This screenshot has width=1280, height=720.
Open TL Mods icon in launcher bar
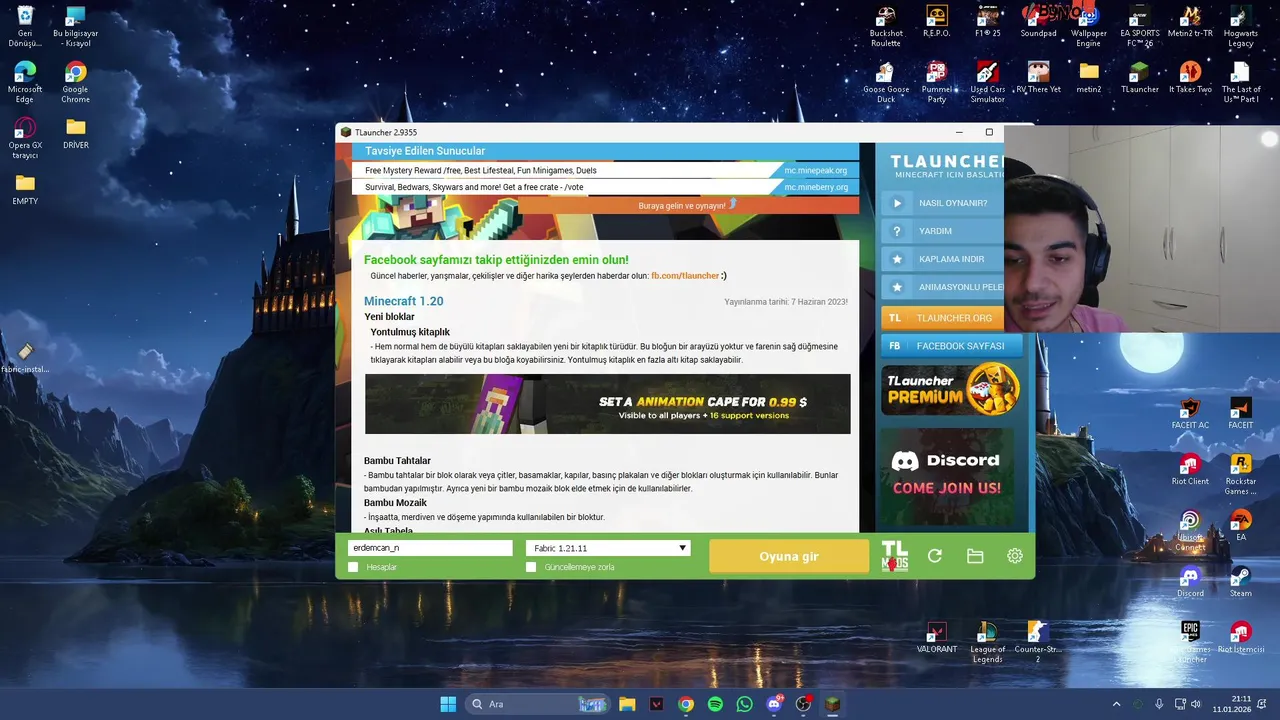pos(895,556)
